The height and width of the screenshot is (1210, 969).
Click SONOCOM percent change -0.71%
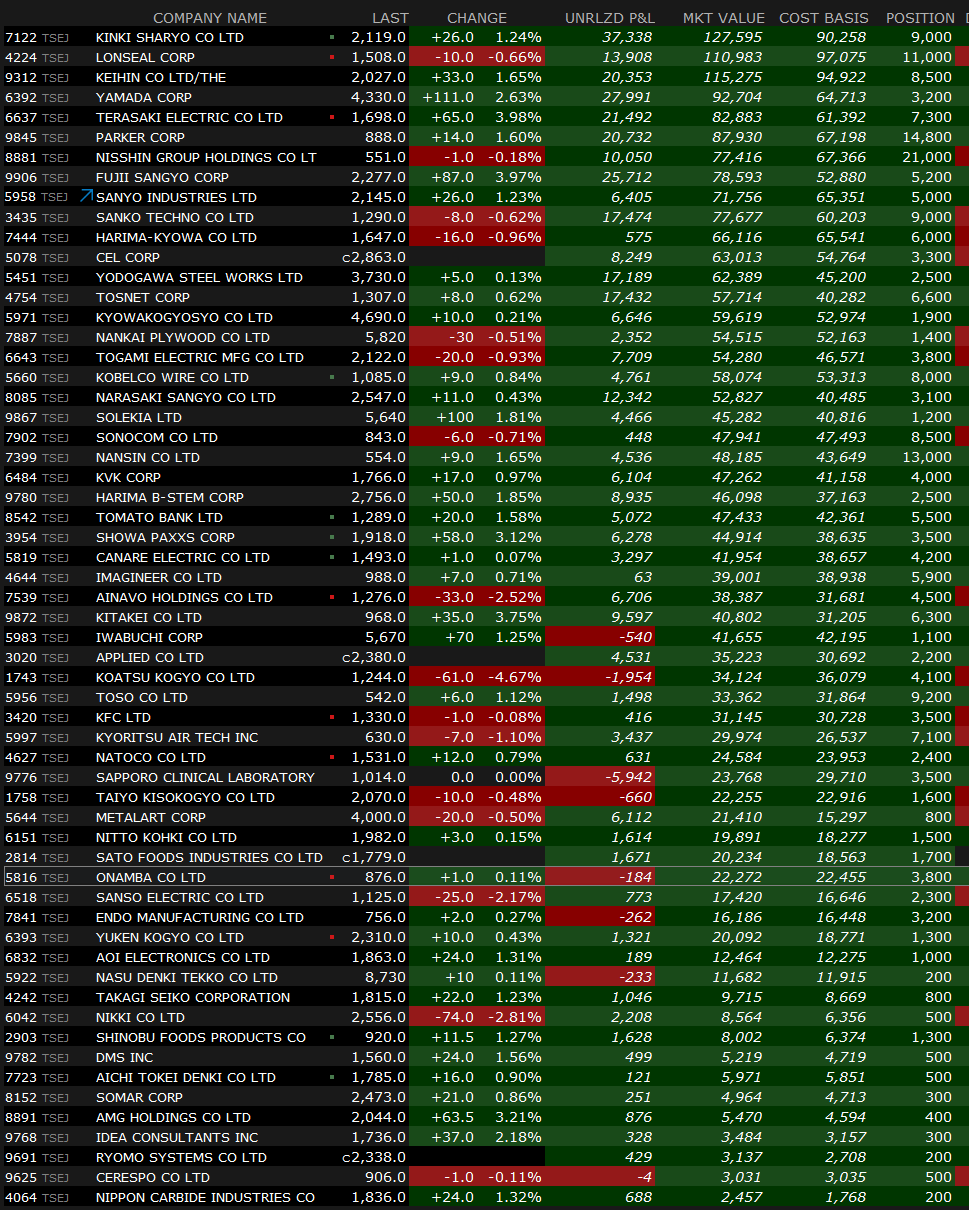(x=514, y=437)
